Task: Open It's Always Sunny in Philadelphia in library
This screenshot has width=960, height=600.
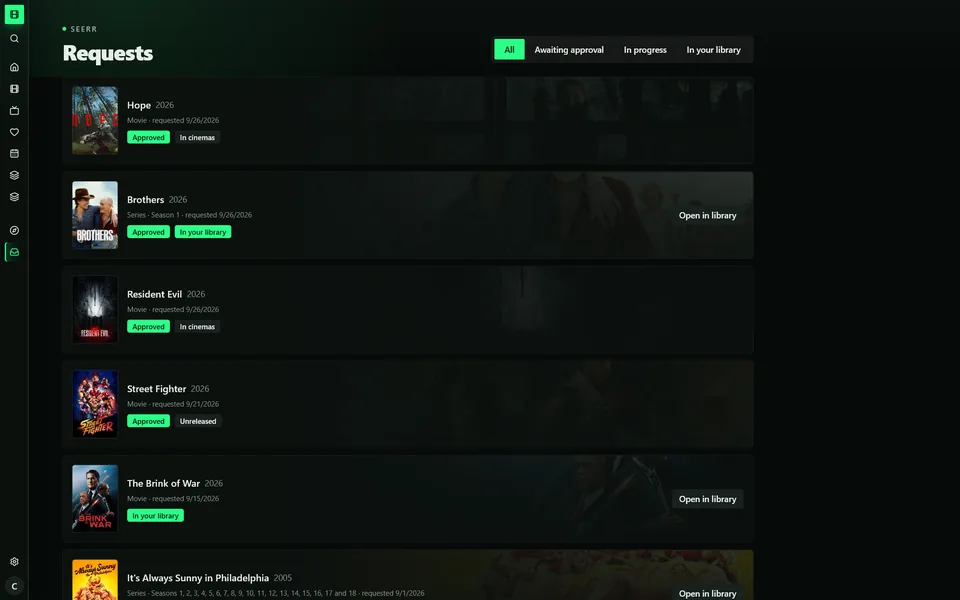Action: pyautogui.click(x=707, y=593)
